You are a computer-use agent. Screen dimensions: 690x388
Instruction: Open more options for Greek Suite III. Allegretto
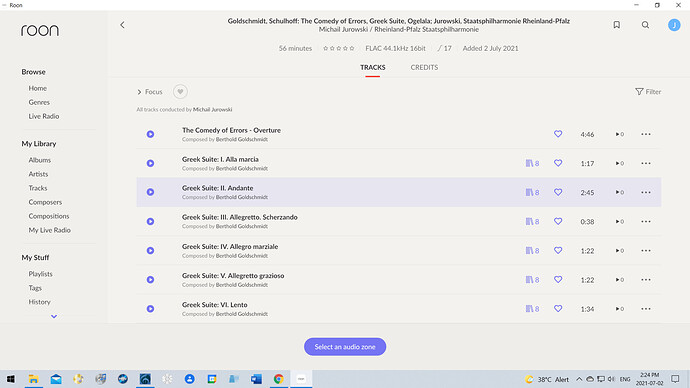coord(646,221)
